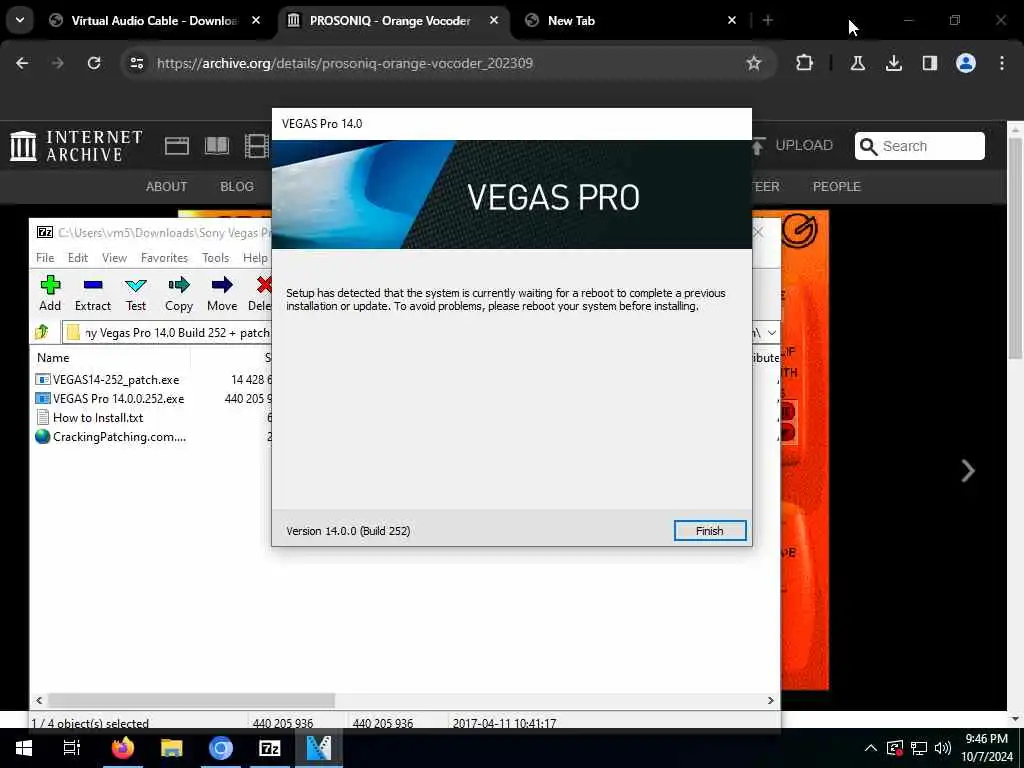Image resolution: width=1024 pixels, height=768 pixels.
Task: Open 7-Zip from the taskbar
Action: pyautogui.click(x=270, y=748)
